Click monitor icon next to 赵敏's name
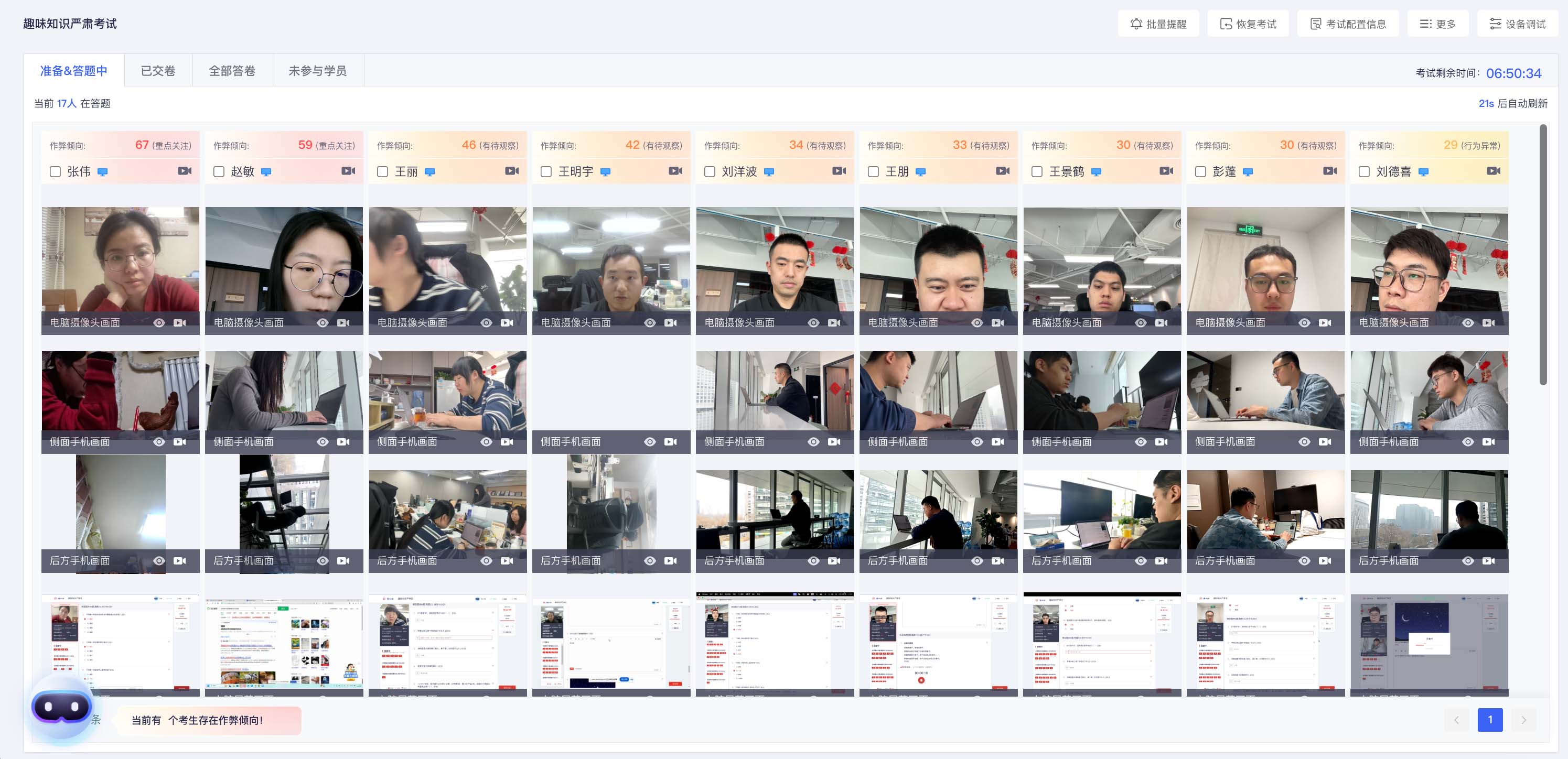 coord(266,172)
